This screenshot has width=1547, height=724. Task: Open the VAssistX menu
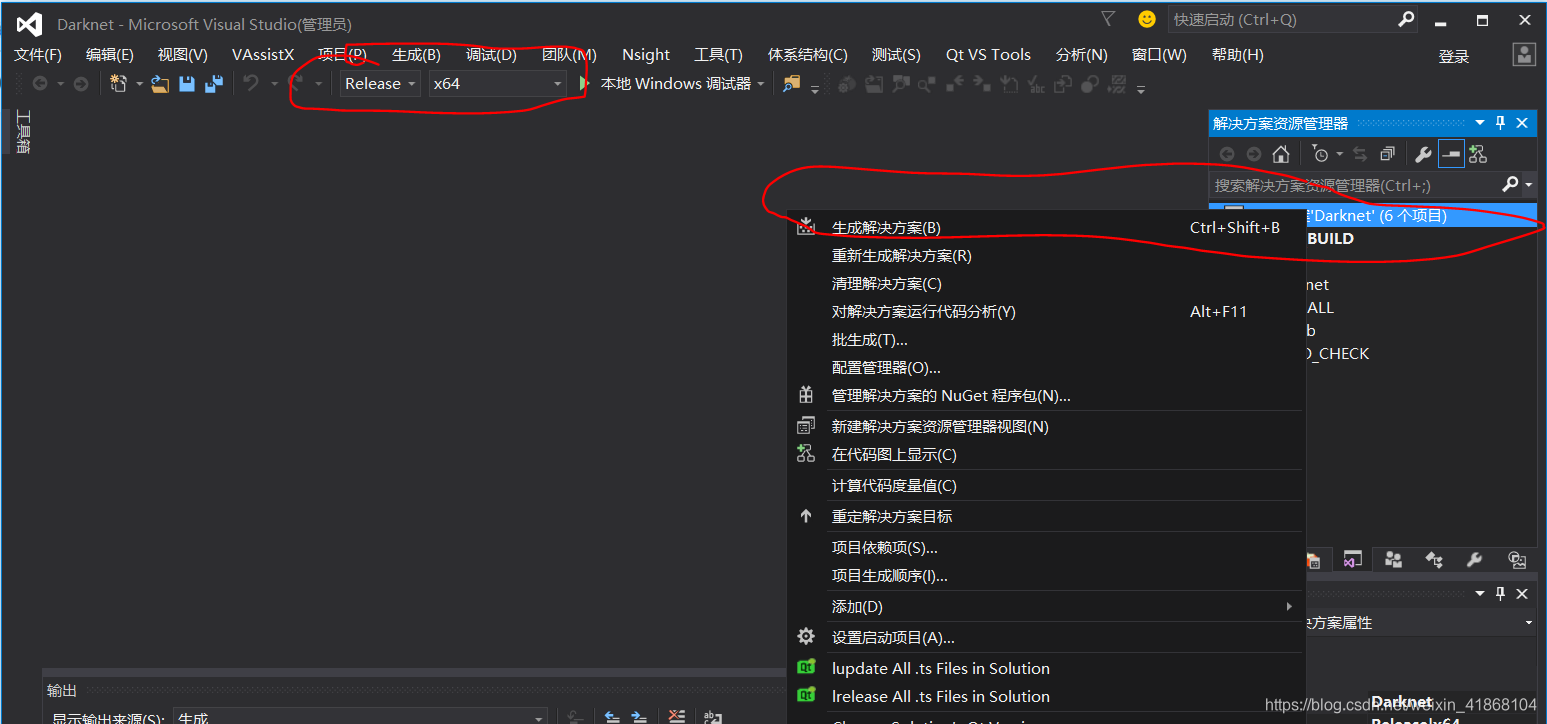(x=263, y=55)
